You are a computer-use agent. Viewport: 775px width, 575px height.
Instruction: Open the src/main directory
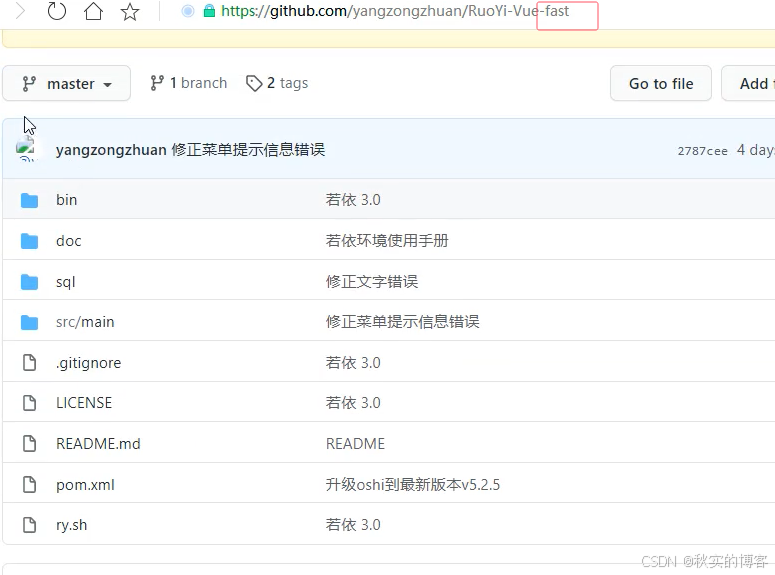pyautogui.click(x=85, y=322)
